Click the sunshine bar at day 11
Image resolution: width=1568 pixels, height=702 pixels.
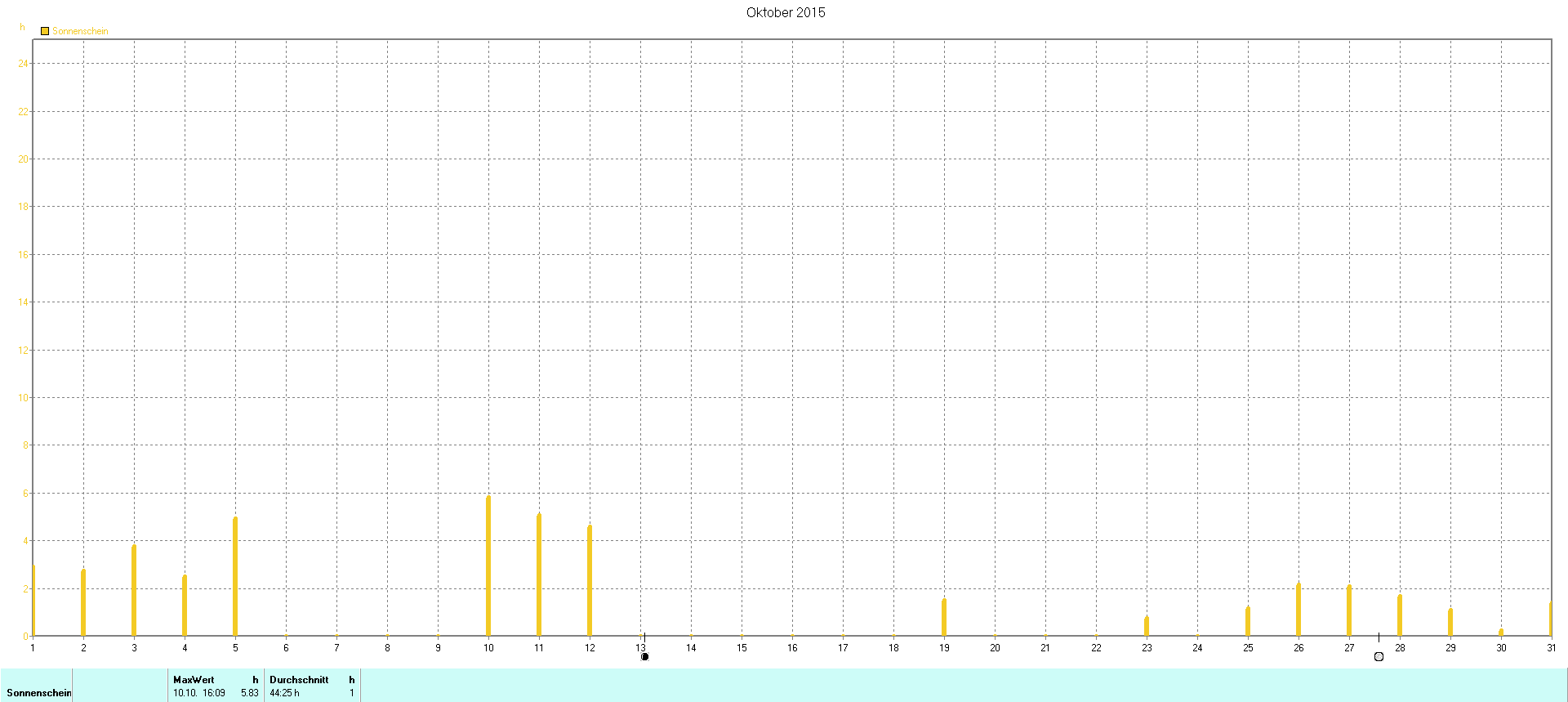(x=539, y=575)
